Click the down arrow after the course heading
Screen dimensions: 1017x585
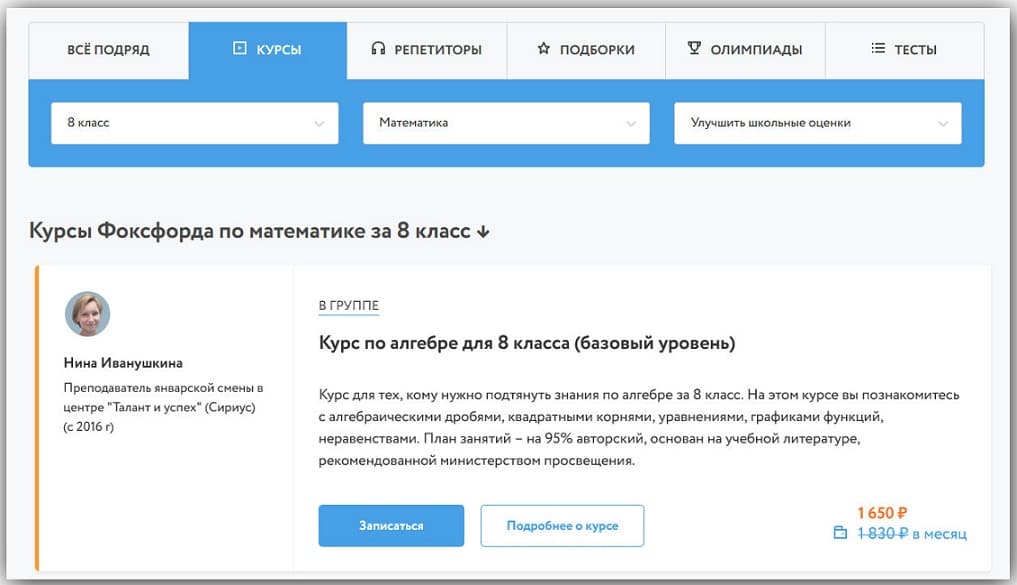click(483, 232)
